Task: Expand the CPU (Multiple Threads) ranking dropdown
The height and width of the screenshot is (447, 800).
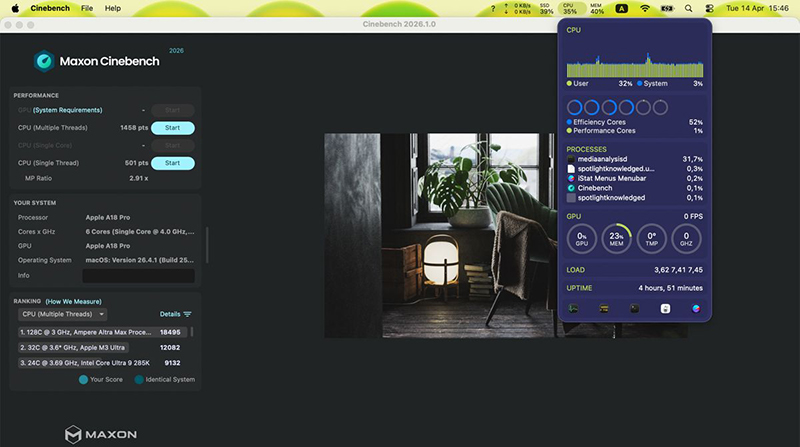Action: point(62,314)
